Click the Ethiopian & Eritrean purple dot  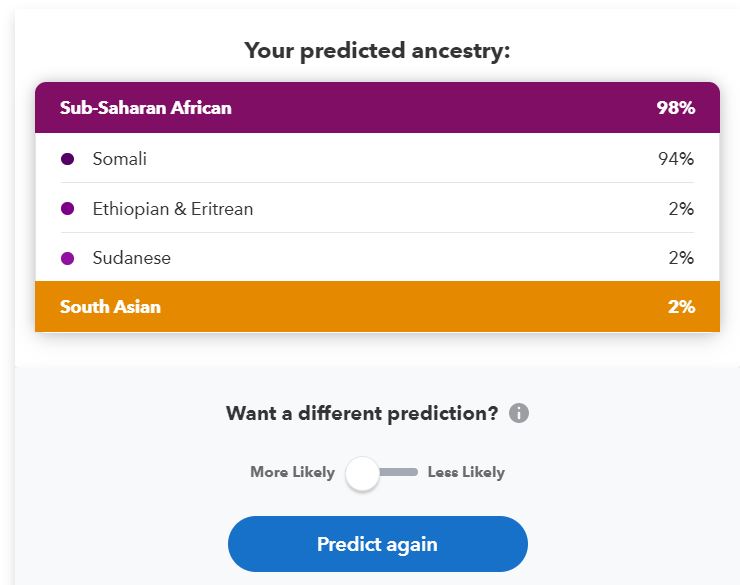pyautogui.click(x=68, y=209)
